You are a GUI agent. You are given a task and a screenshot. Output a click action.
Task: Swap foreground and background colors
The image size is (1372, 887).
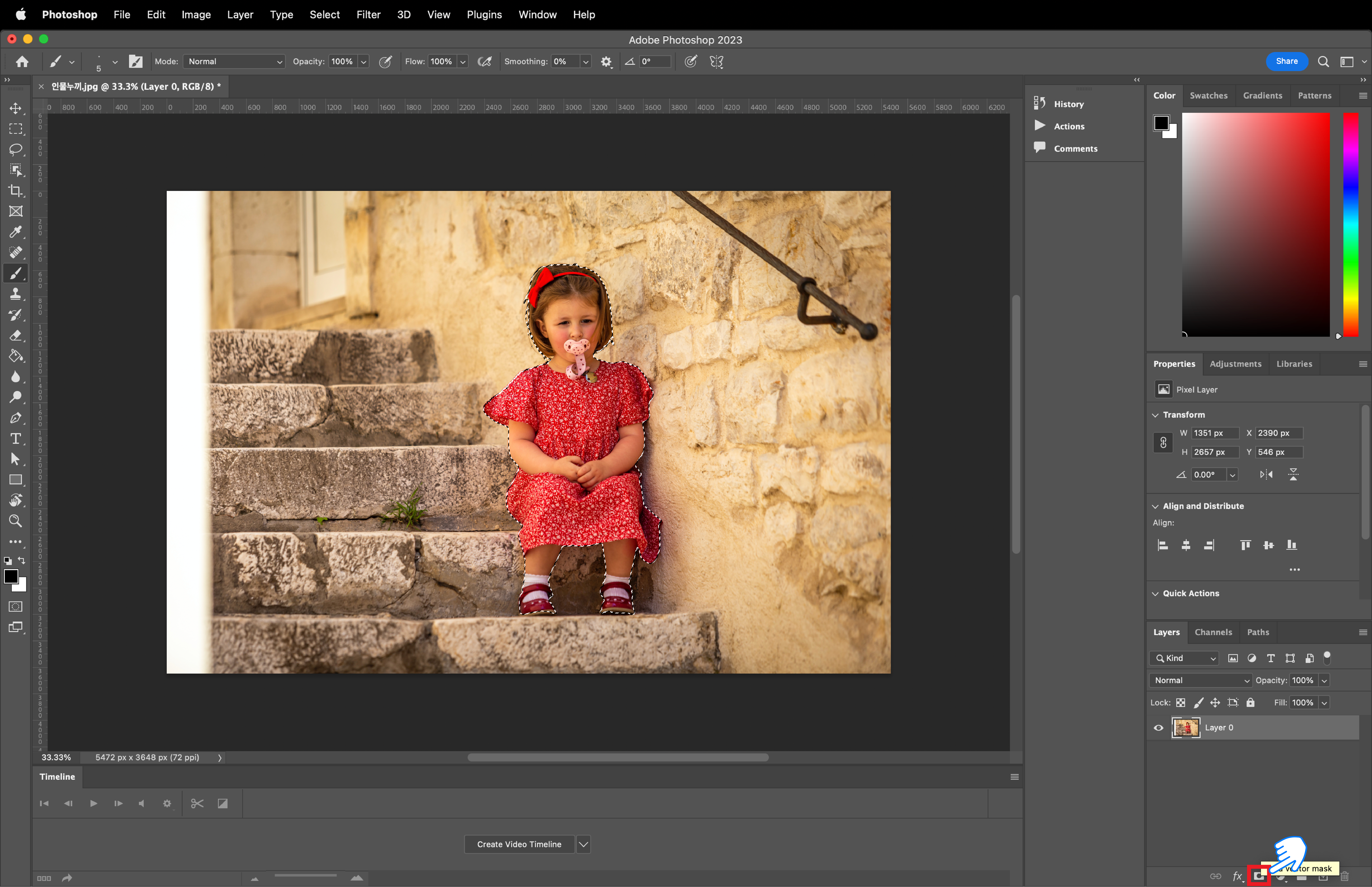tap(21, 560)
